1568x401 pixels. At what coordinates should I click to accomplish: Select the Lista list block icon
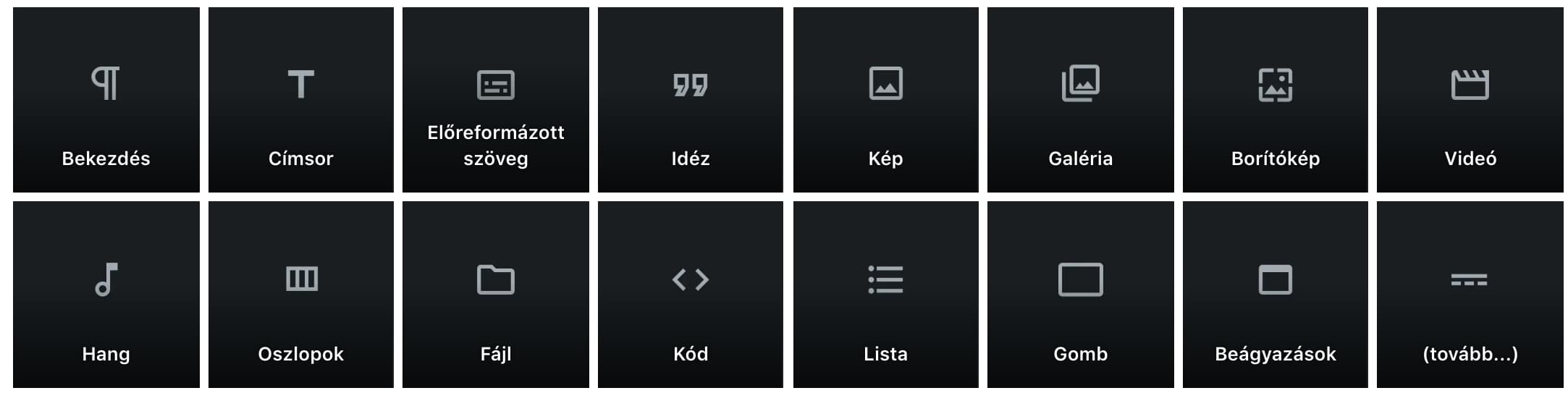click(885, 279)
